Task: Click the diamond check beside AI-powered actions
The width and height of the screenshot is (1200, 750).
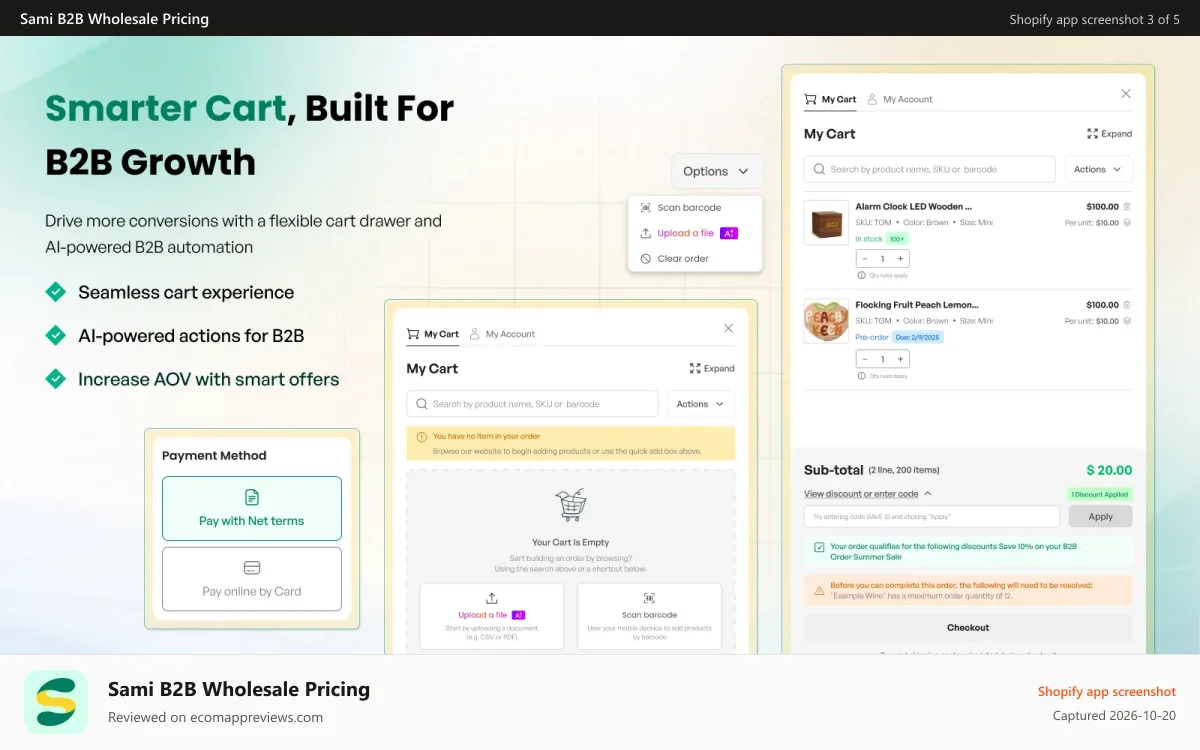Action: (x=56, y=335)
